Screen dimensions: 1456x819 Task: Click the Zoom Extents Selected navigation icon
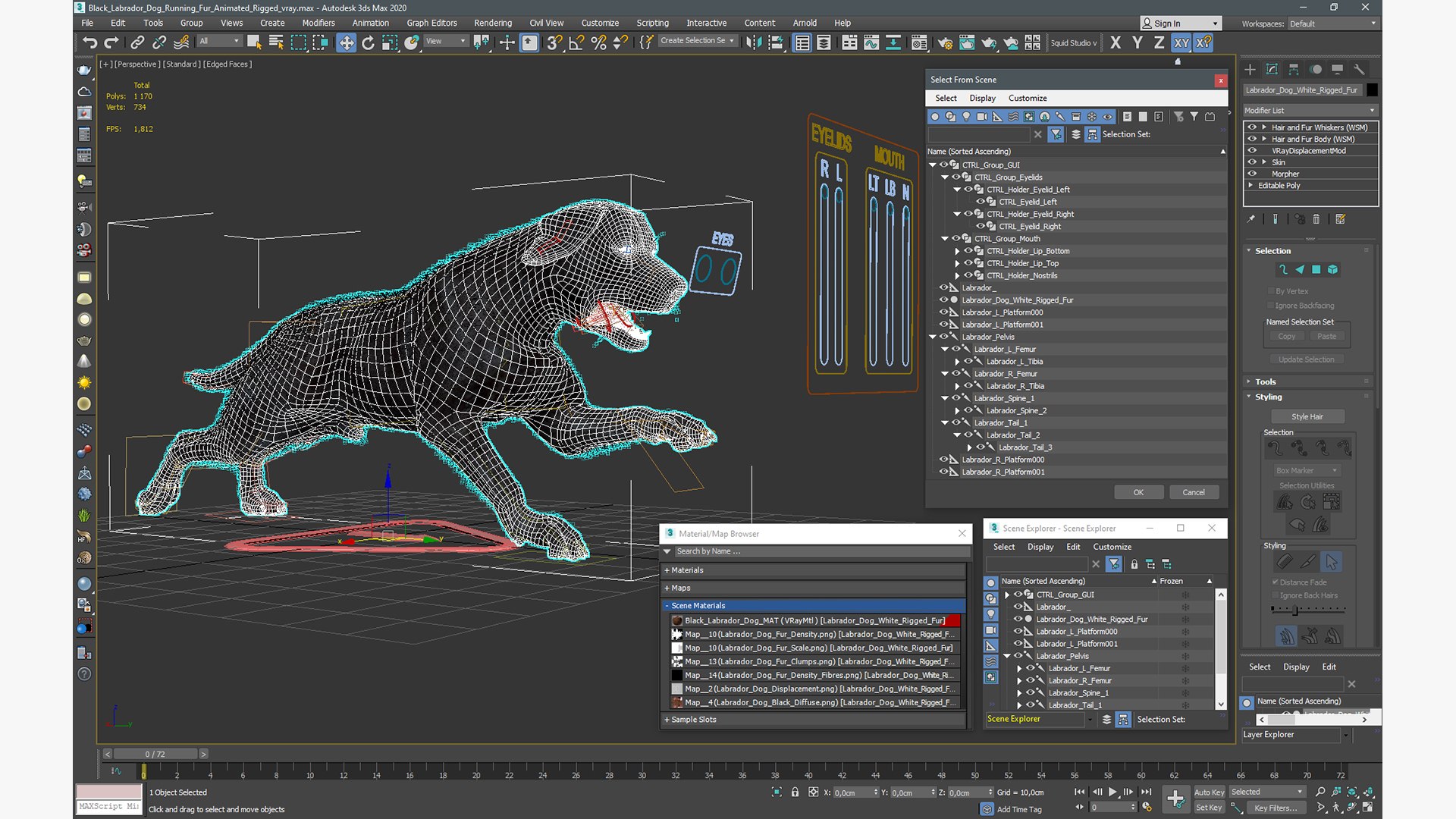(1352, 792)
